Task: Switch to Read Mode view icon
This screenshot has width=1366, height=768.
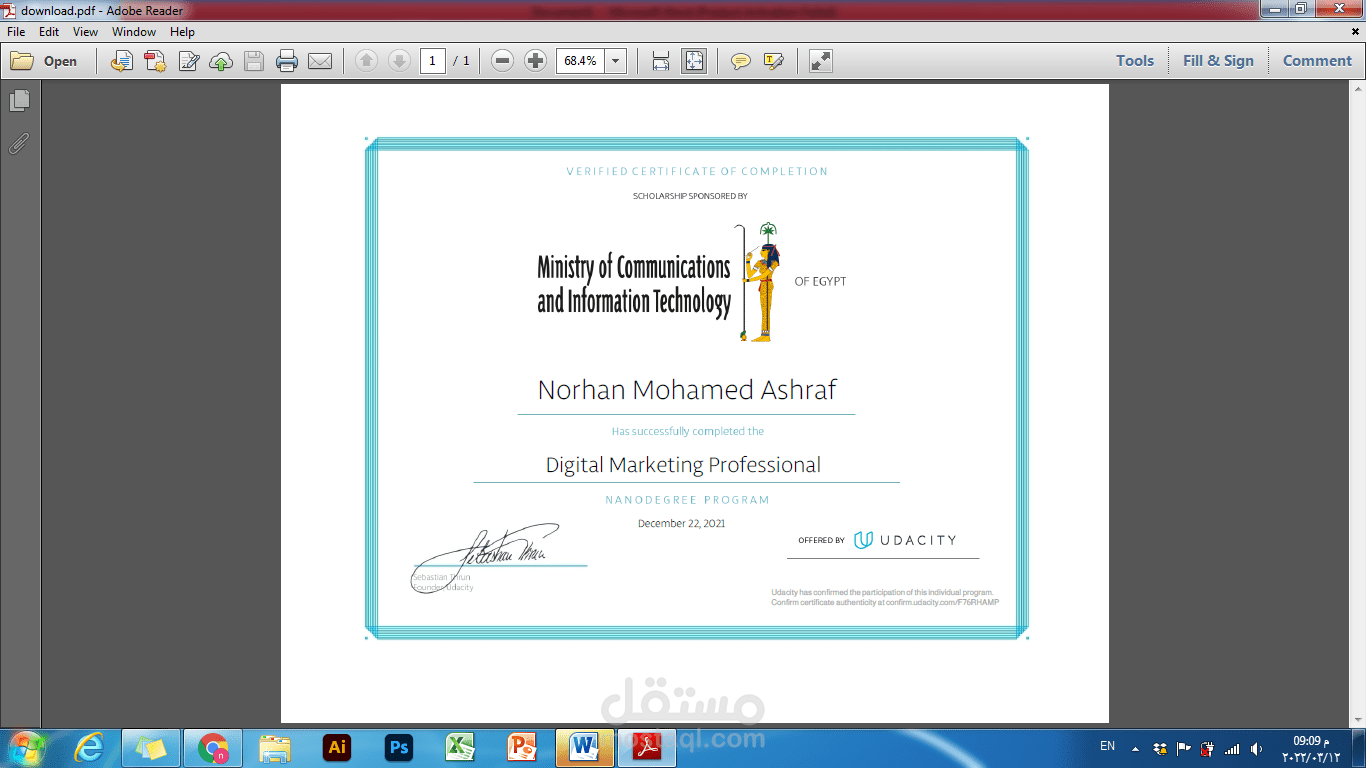Action: tap(821, 61)
